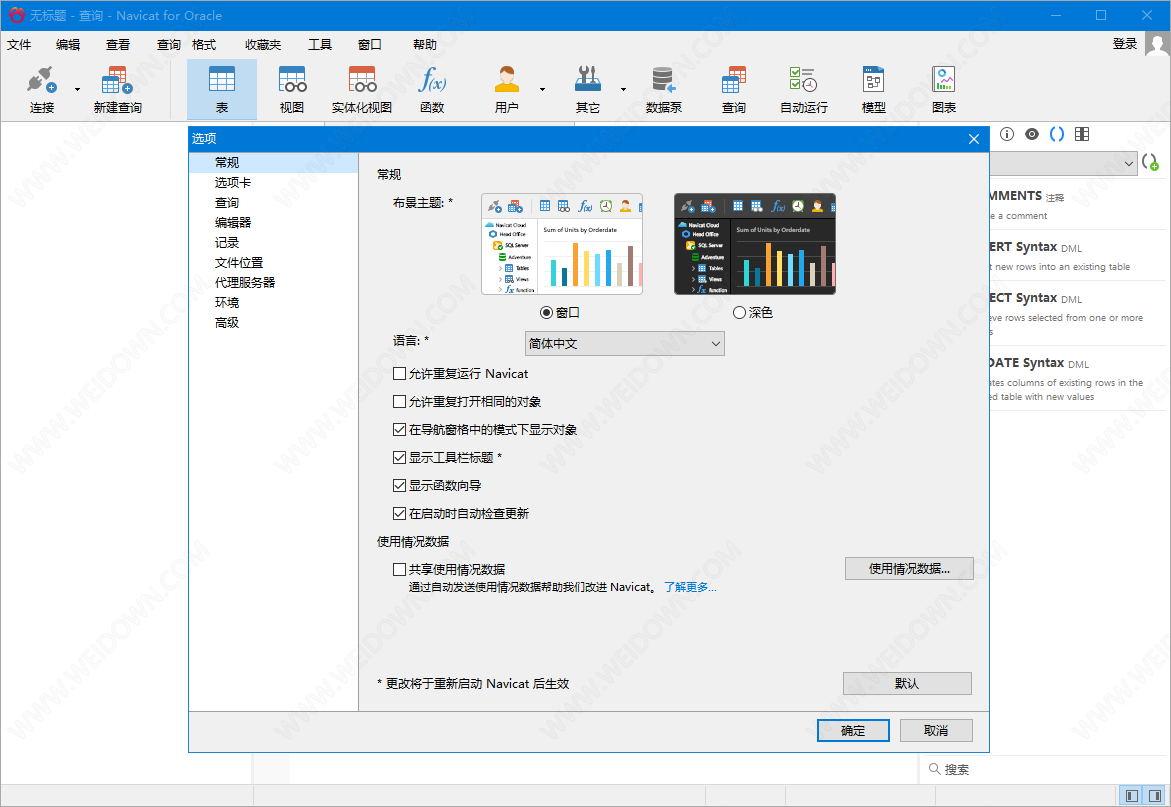Select 文件位置 in the options category list

pos(239,263)
